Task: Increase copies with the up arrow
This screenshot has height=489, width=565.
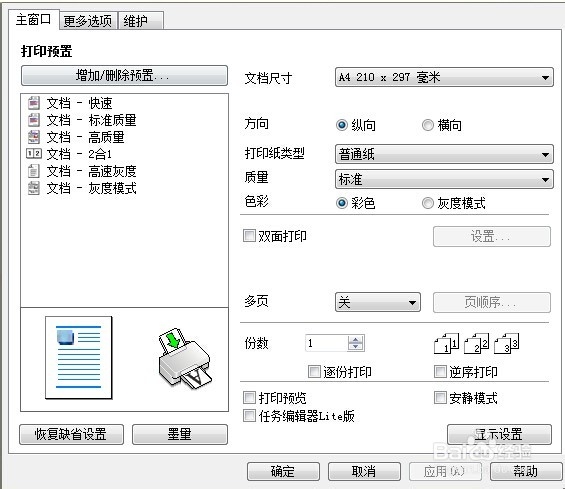Action: tap(356, 339)
